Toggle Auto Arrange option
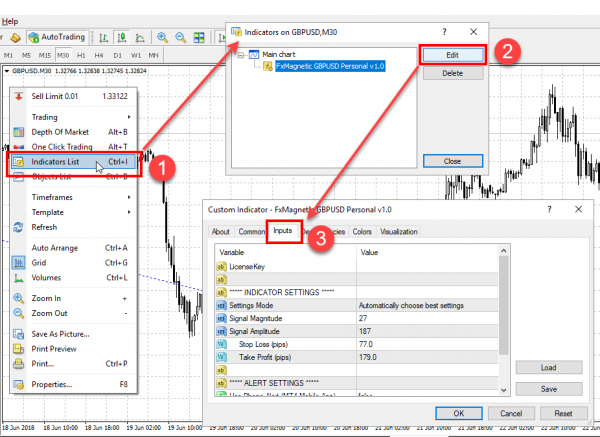 tap(73, 248)
